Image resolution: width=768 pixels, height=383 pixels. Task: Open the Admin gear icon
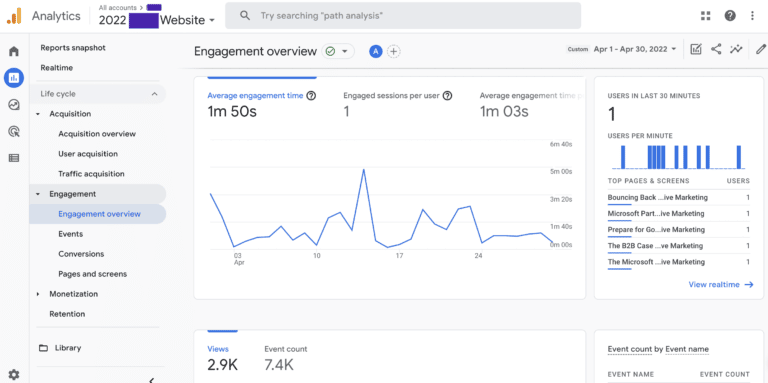click(14, 375)
